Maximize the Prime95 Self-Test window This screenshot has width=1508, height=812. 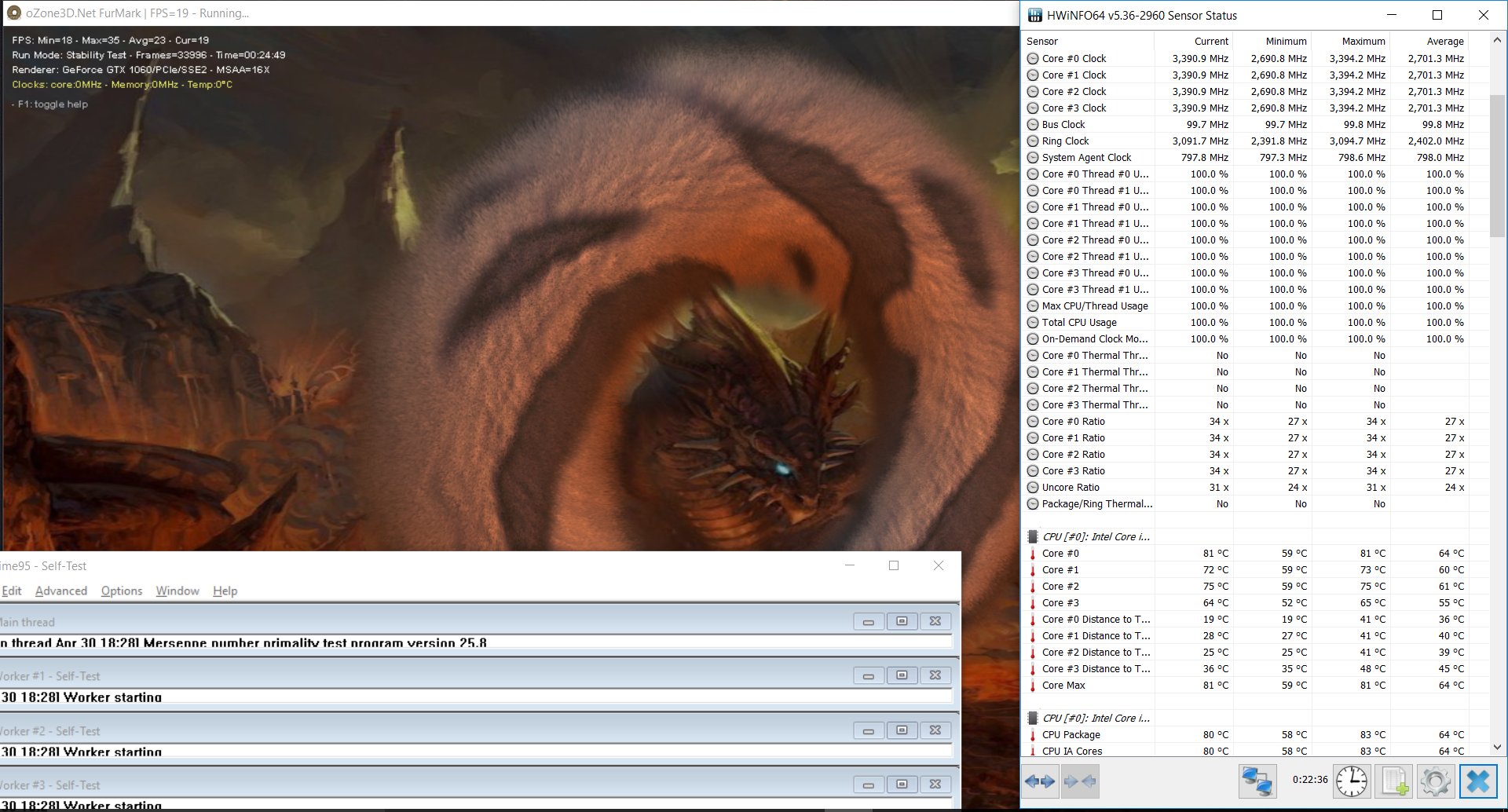point(894,565)
